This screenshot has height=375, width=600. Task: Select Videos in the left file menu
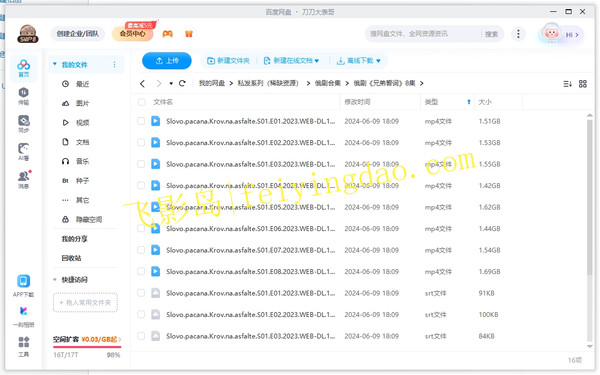76,123
